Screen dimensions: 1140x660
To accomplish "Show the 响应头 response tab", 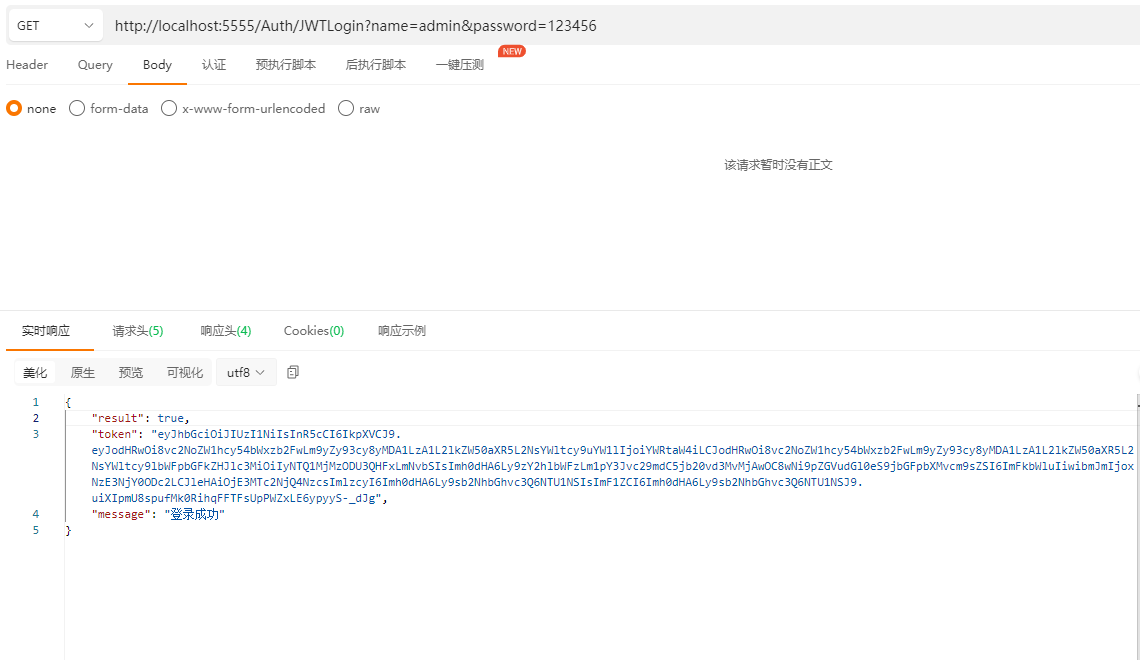I will click(x=225, y=330).
